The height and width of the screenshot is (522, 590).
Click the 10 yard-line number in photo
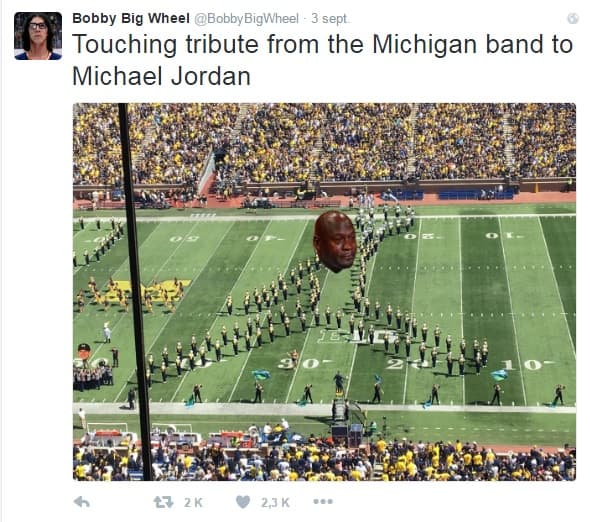[x=525, y=364]
